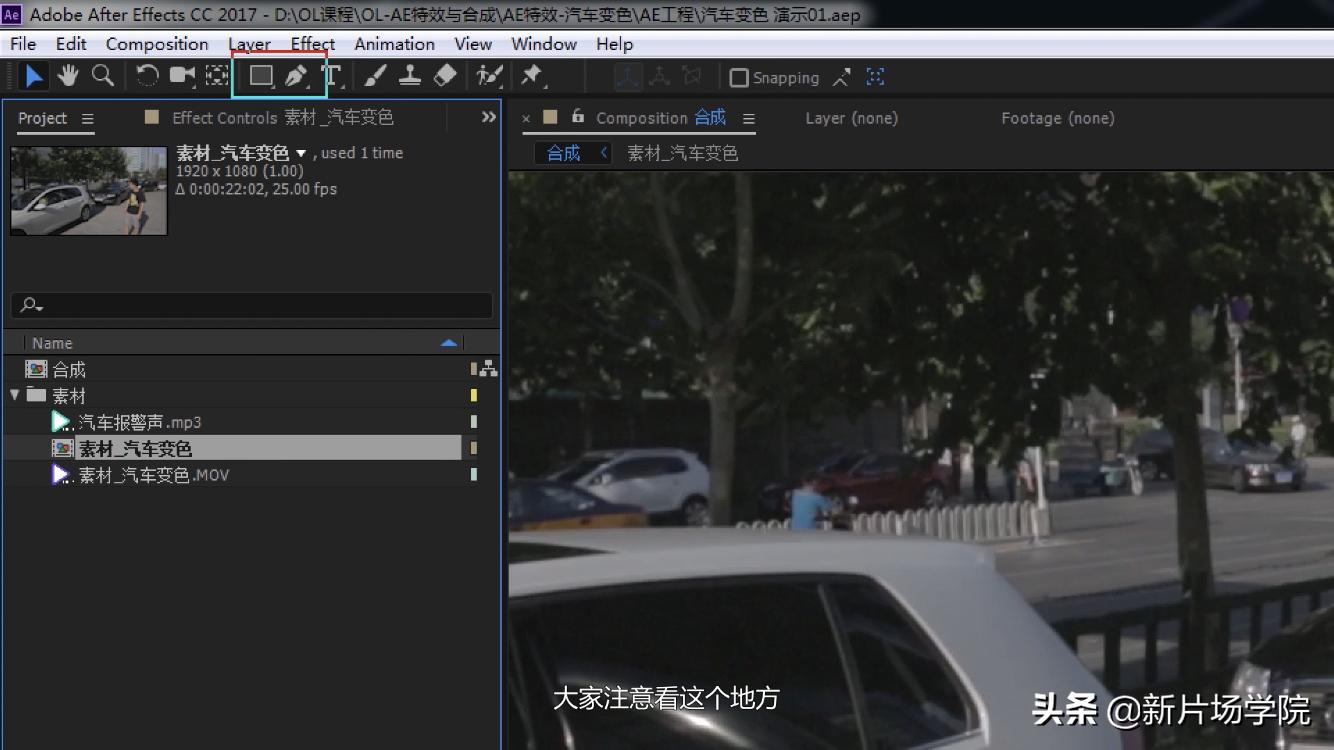Select the Layer (none) viewer tab
Image resolution: width=1334 pixels, height=750 pixels.
coord(850,118)
